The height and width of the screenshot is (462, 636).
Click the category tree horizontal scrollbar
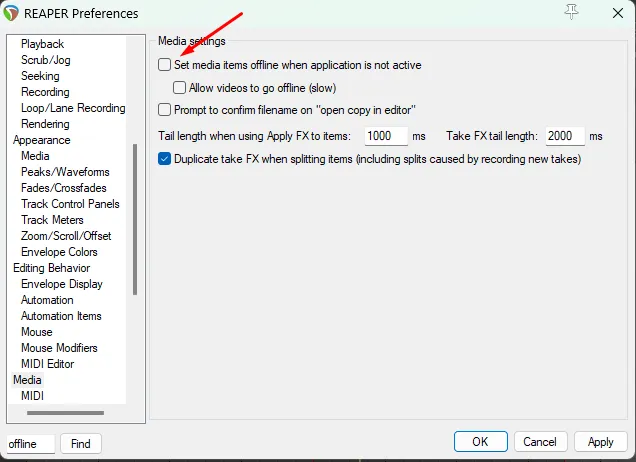[x=65, y=413]
